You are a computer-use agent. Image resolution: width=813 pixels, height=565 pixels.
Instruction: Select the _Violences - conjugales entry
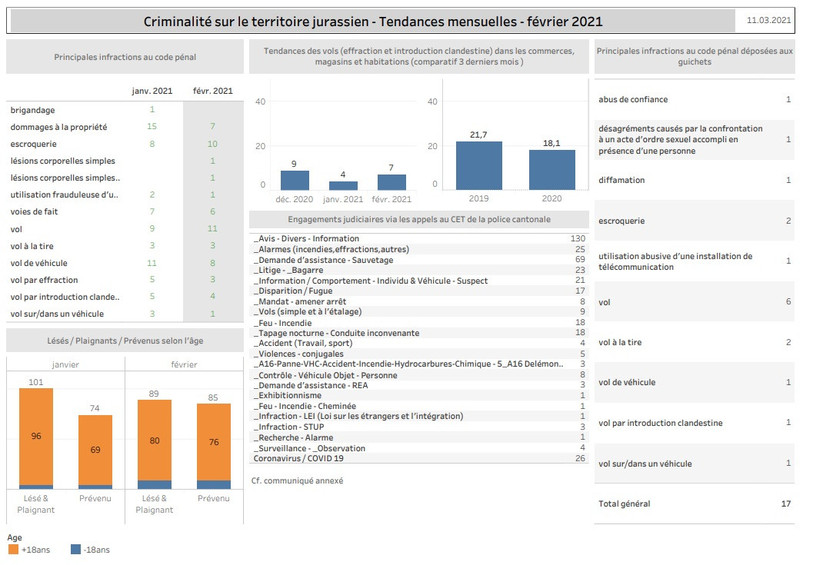click(x=419, y=354)
